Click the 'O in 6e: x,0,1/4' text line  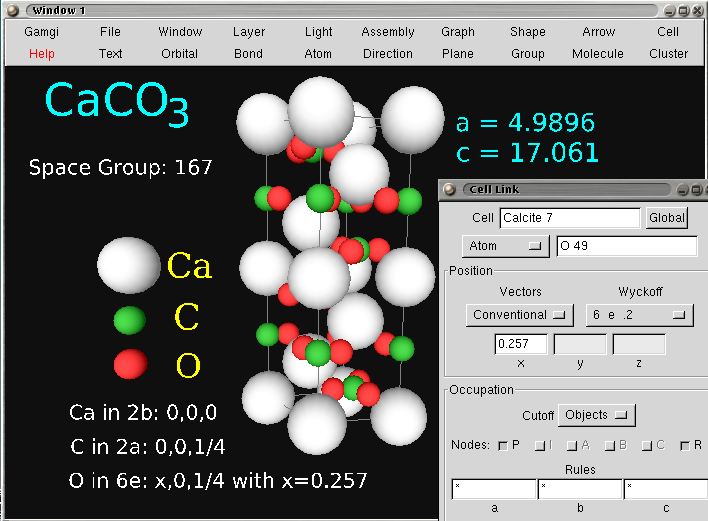coord(218,481)
